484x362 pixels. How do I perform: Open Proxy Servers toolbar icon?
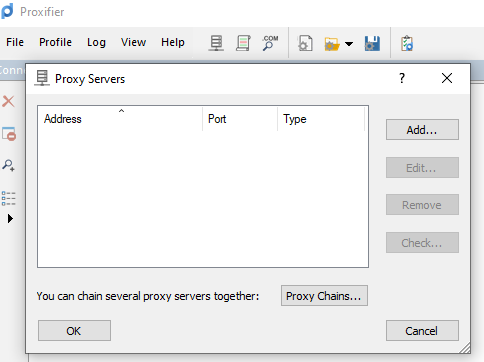click(216, 43)
